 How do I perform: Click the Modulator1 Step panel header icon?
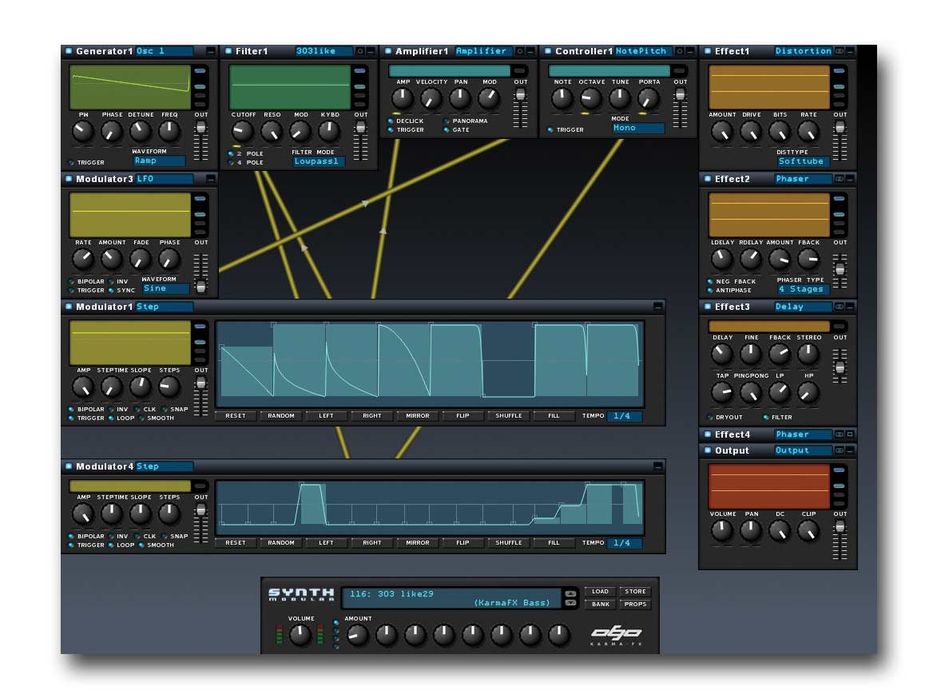[68, 307]
